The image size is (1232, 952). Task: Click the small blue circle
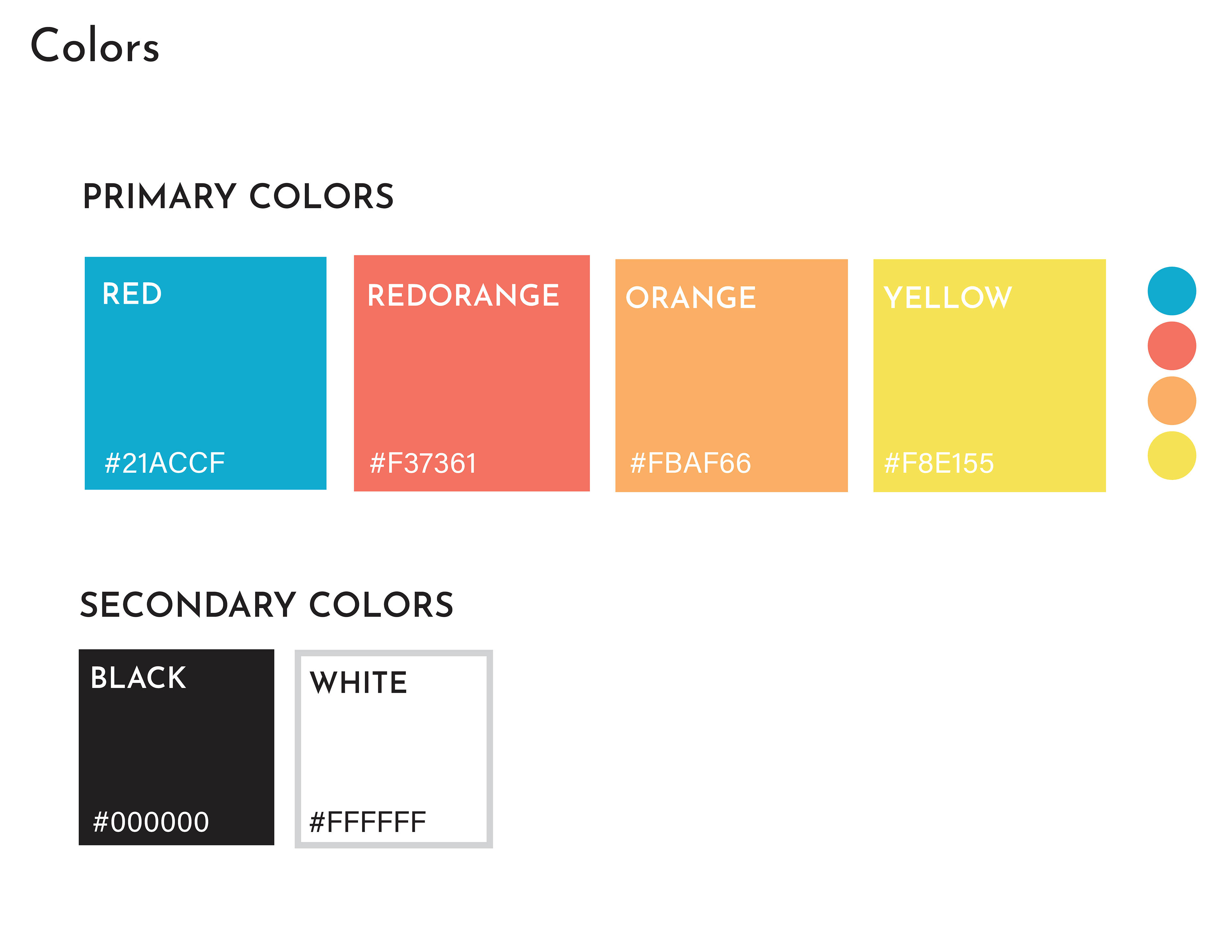[1172, 291]
